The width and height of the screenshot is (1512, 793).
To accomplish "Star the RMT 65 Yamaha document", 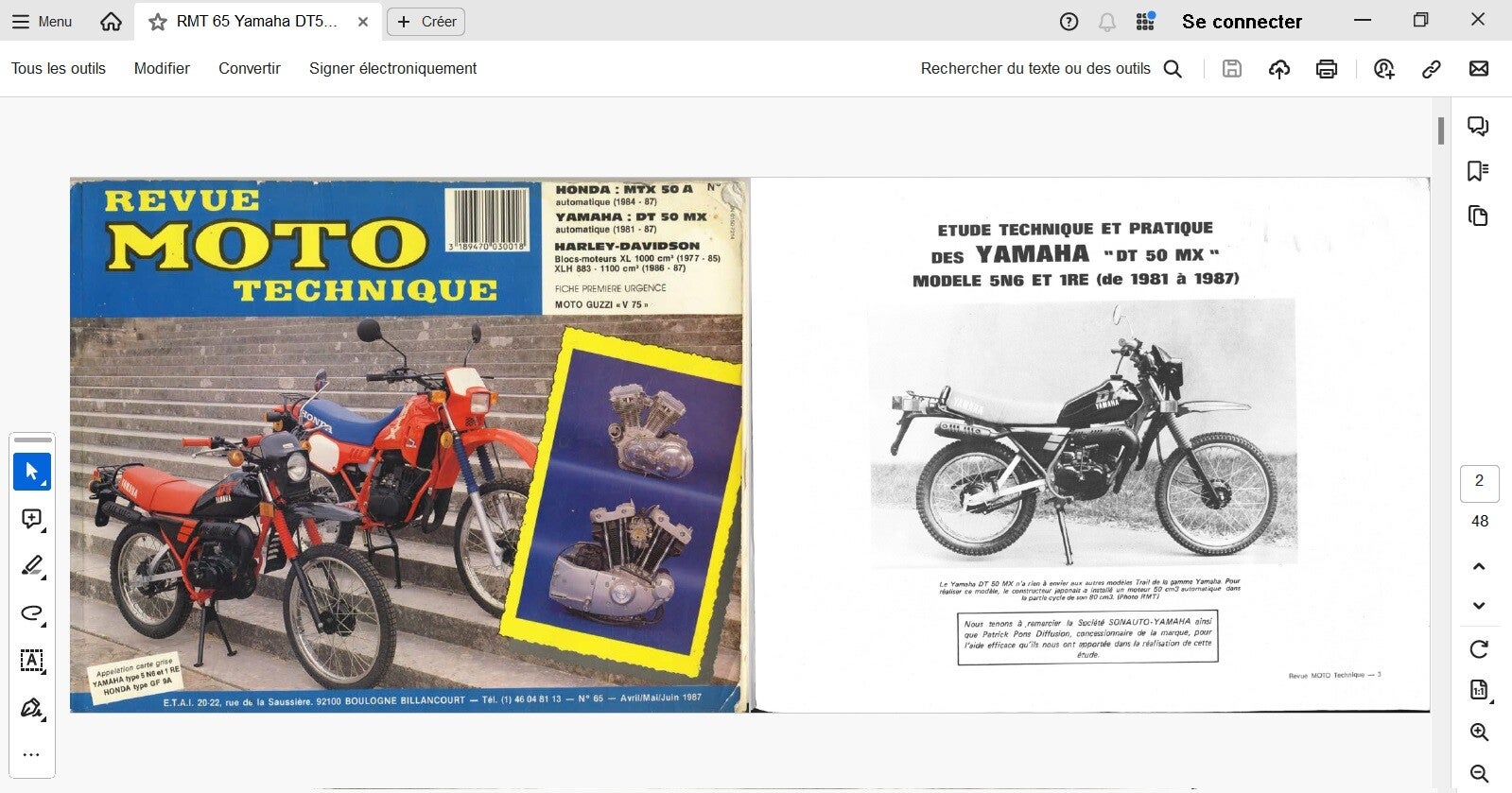I will point(158,21).
